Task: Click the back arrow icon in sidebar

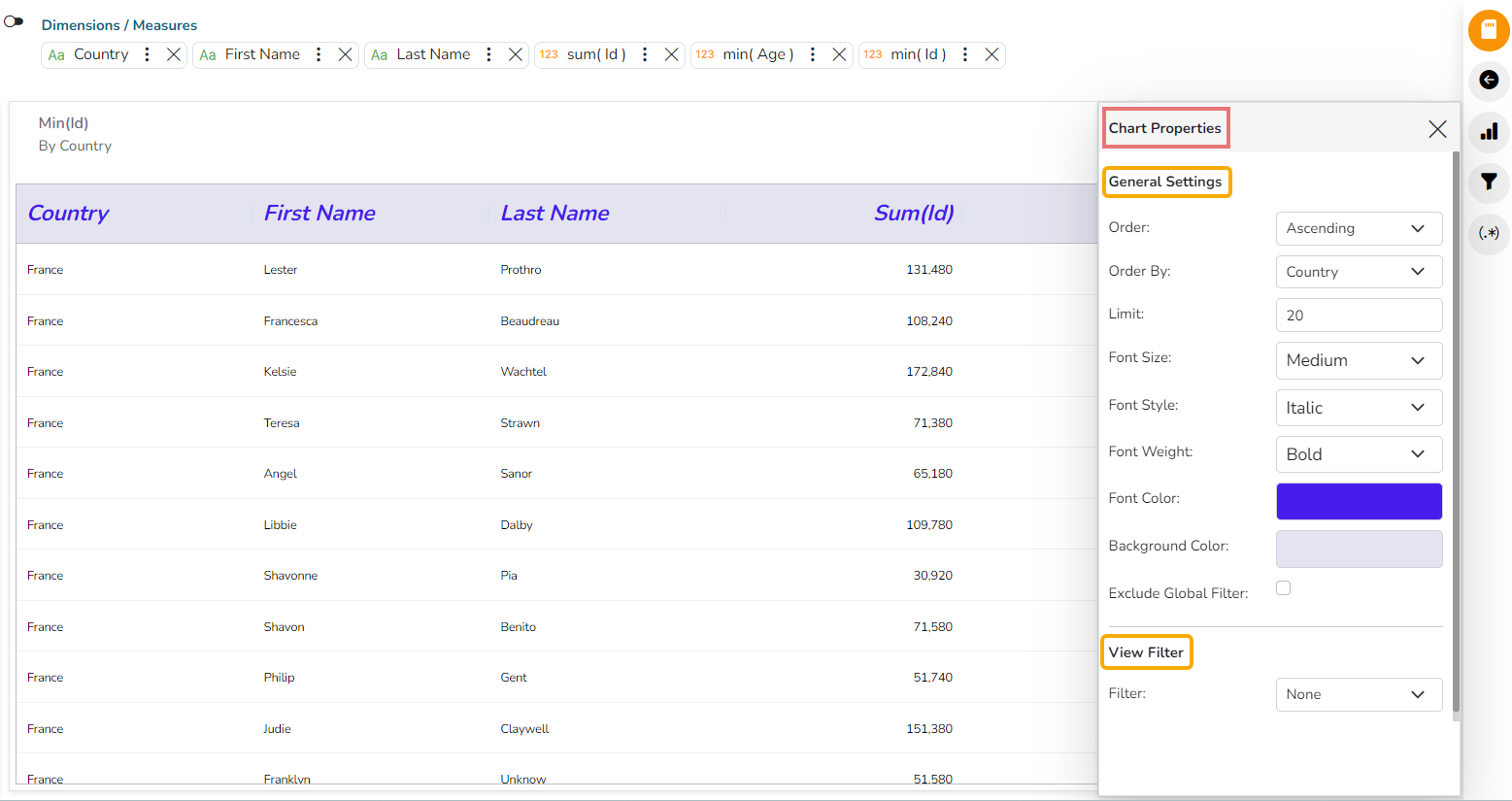Action: (x=1488, y=80)
